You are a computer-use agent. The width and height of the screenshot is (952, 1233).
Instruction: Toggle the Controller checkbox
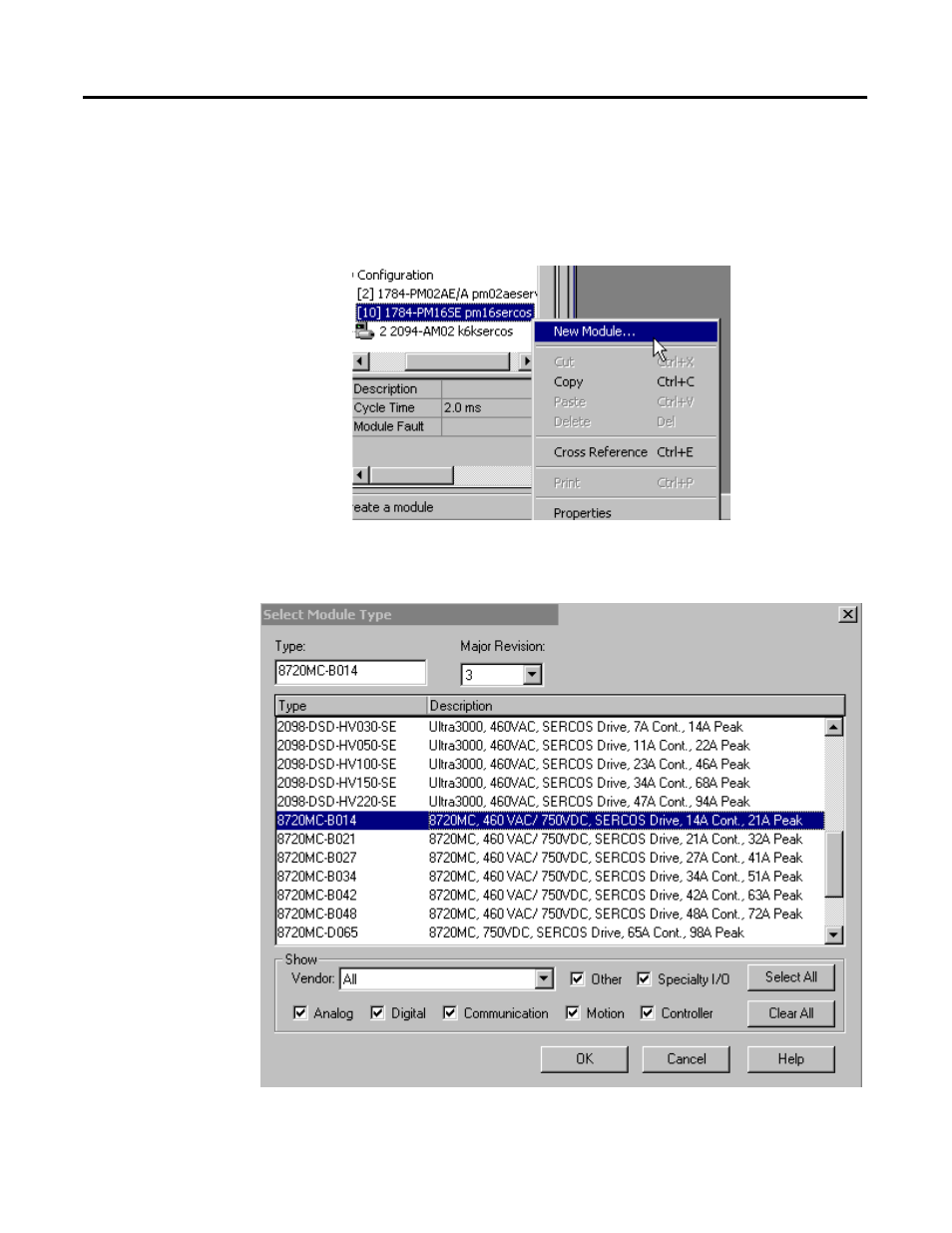648,1013
